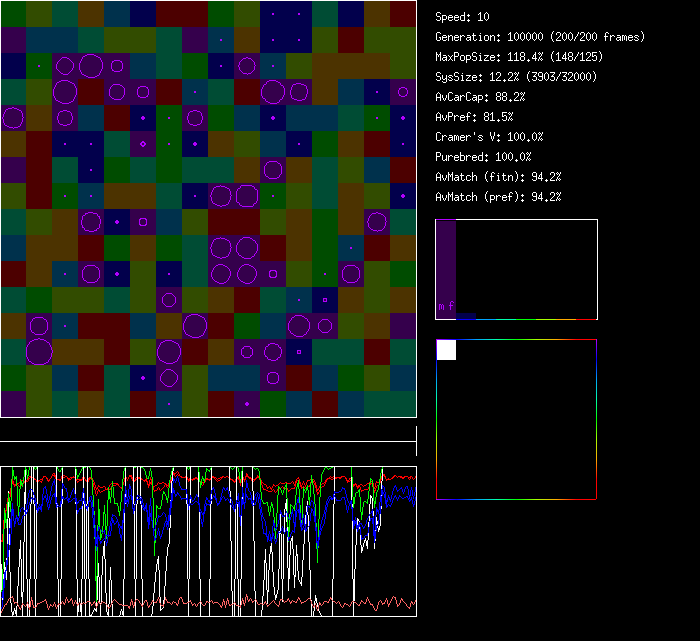
Task: Click the time-series line graph panel
Action: 208,541
